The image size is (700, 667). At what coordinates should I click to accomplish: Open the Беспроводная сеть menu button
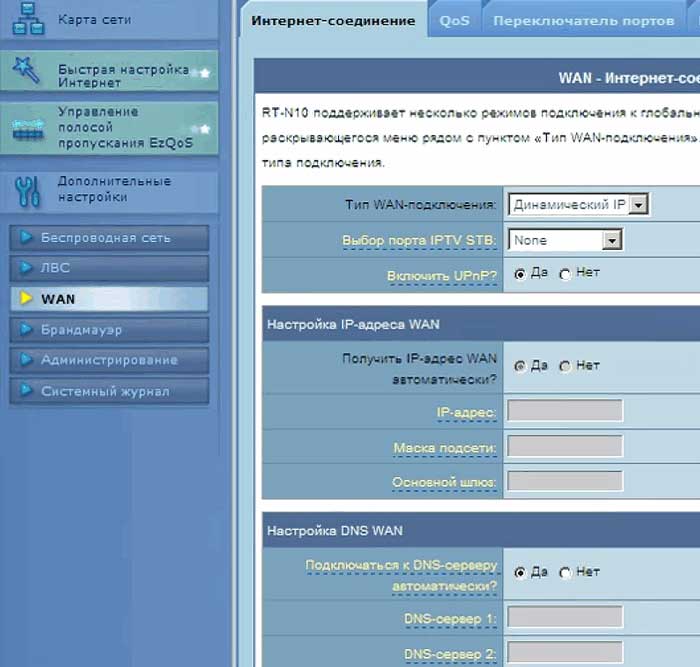click(109, 238)
